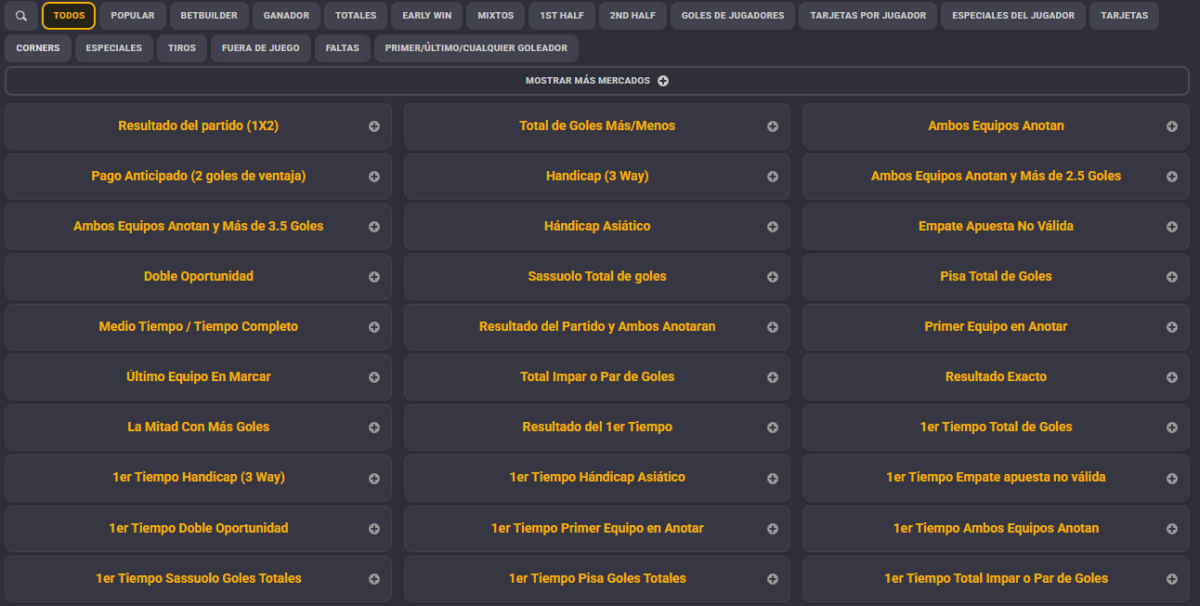Click the plus icon on Resultado Exacto
The width and height of the screenshot is (1200, 606).
pyautogui.click(x=1172, y=377)
